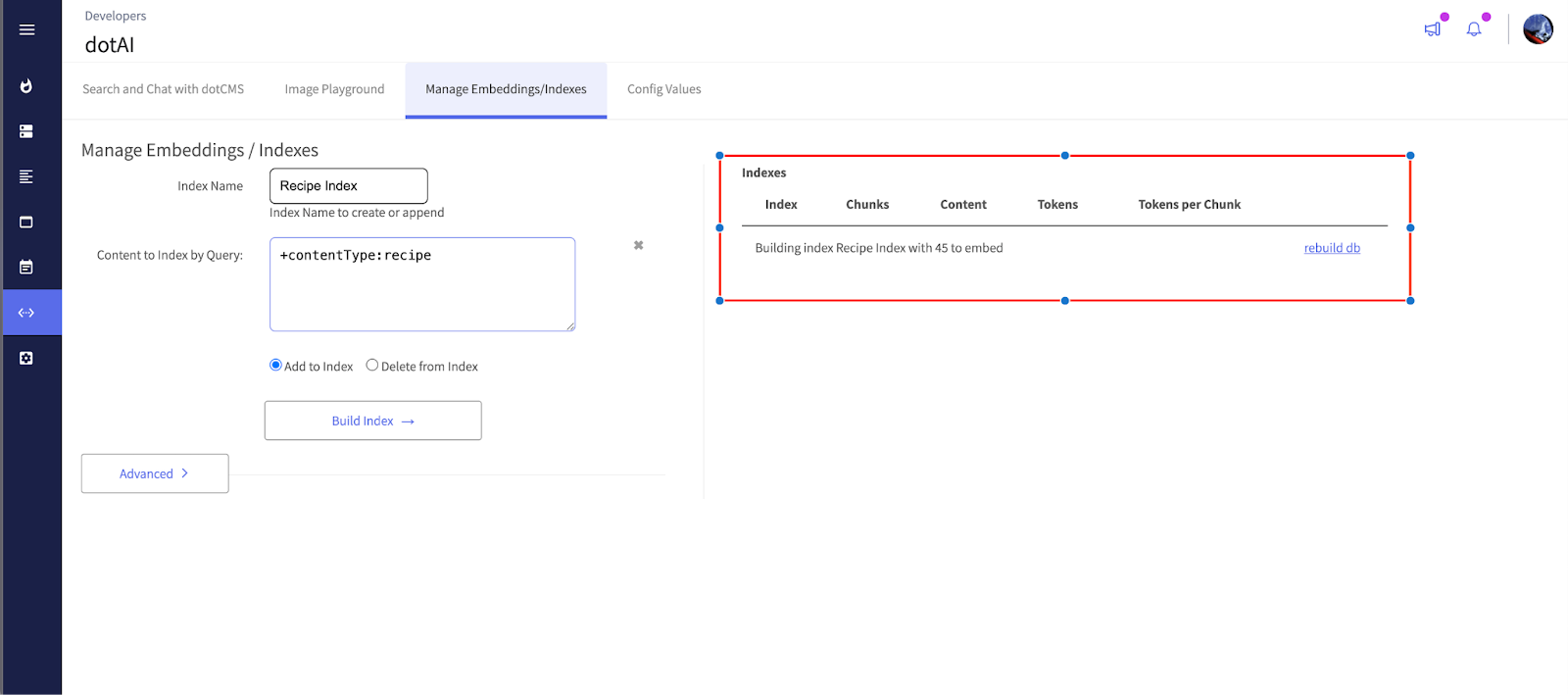Clear the query using the X icon
This screenshot has width=1568, height=695.
coord(638,245)
